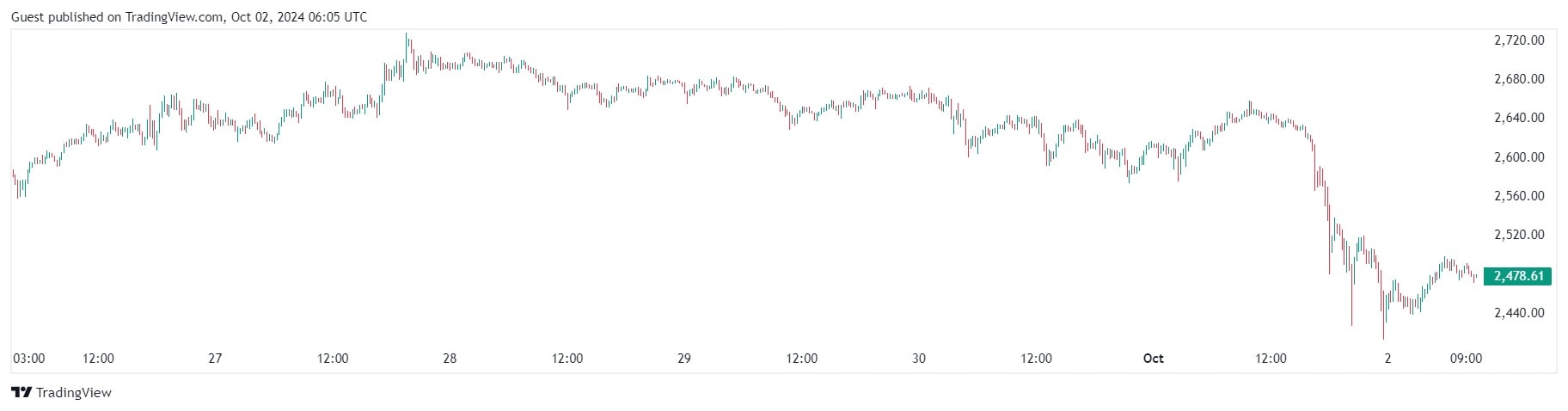Select the 2,720.00 price axis label
This screenshot has width=1568, height=411.
coord(1519,40)
